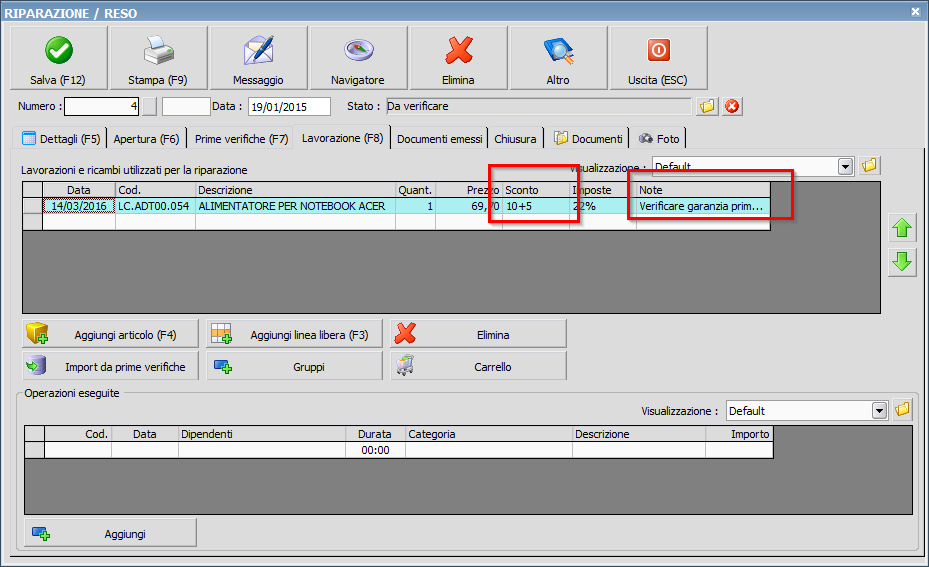Open the Foto tab
Image resolution: width=929 pixels, height=567 pixels.
pyautogui.click(x=659, y=139)
